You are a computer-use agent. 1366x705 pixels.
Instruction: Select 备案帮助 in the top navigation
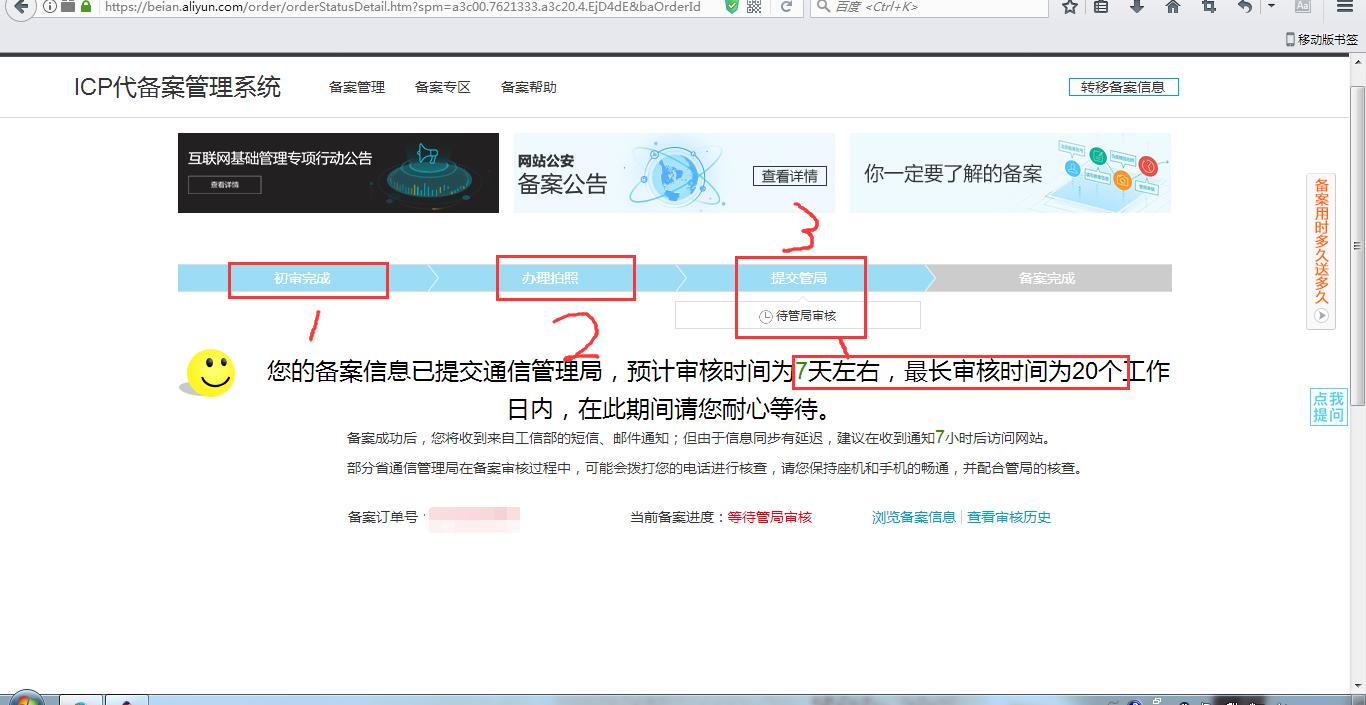[529, 87]
